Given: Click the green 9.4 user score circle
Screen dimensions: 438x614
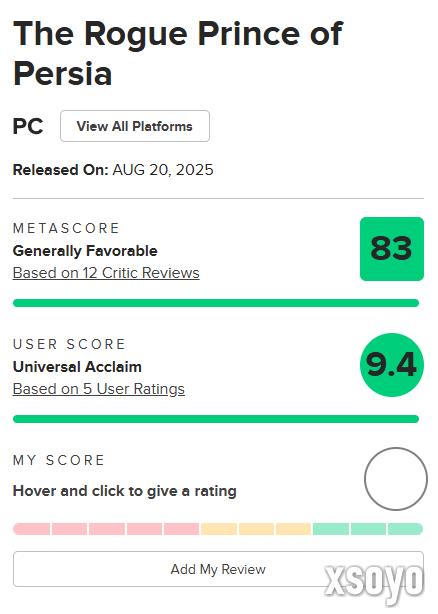Looking at the screenshot, I should 392,365.
